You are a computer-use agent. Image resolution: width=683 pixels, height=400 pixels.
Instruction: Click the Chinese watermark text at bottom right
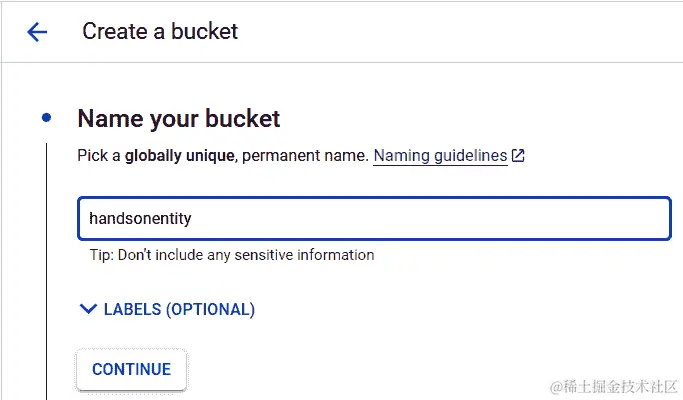620,385
